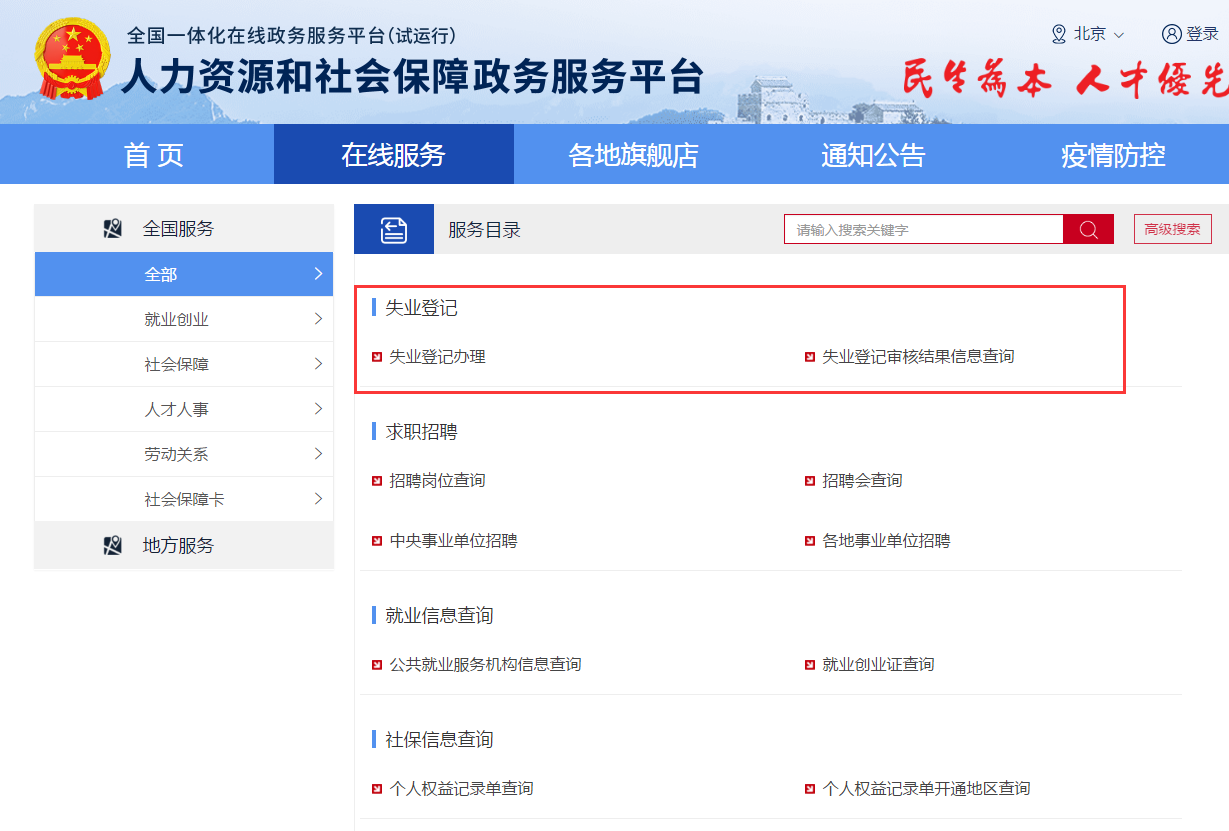Click the 高级搜索 button
The image size is (1229, 831).
point(1172,229)
